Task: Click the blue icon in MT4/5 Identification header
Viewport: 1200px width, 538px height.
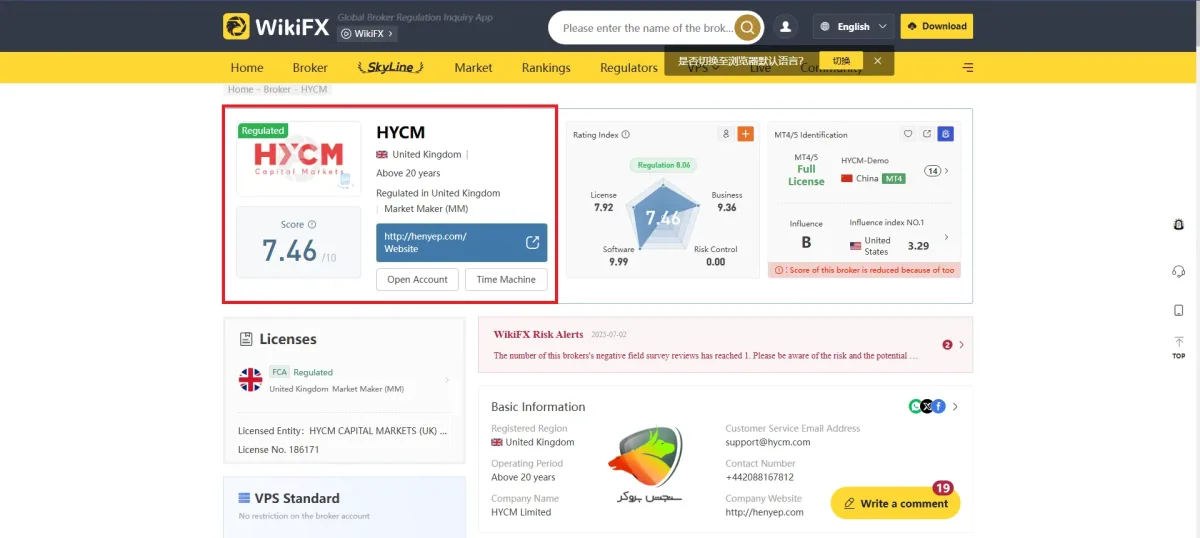Action: tap(946, 134)
